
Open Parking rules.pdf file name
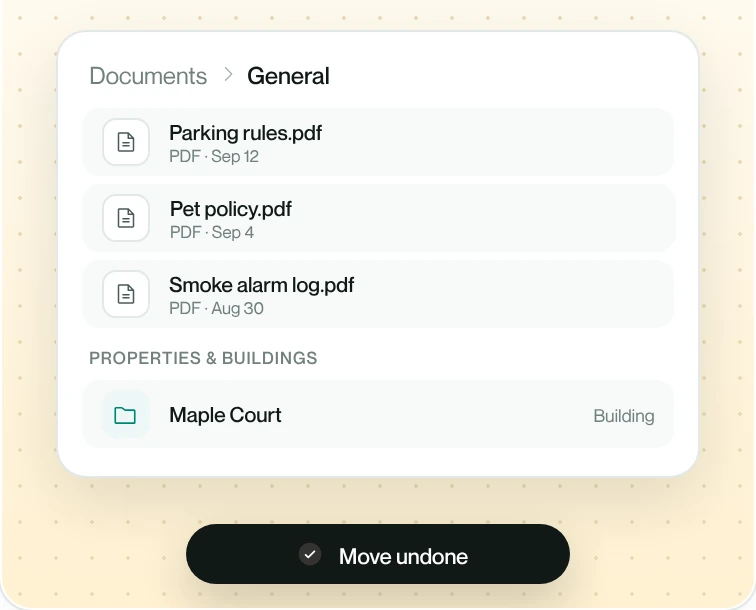pyautogui.click(x=245, y=133)
